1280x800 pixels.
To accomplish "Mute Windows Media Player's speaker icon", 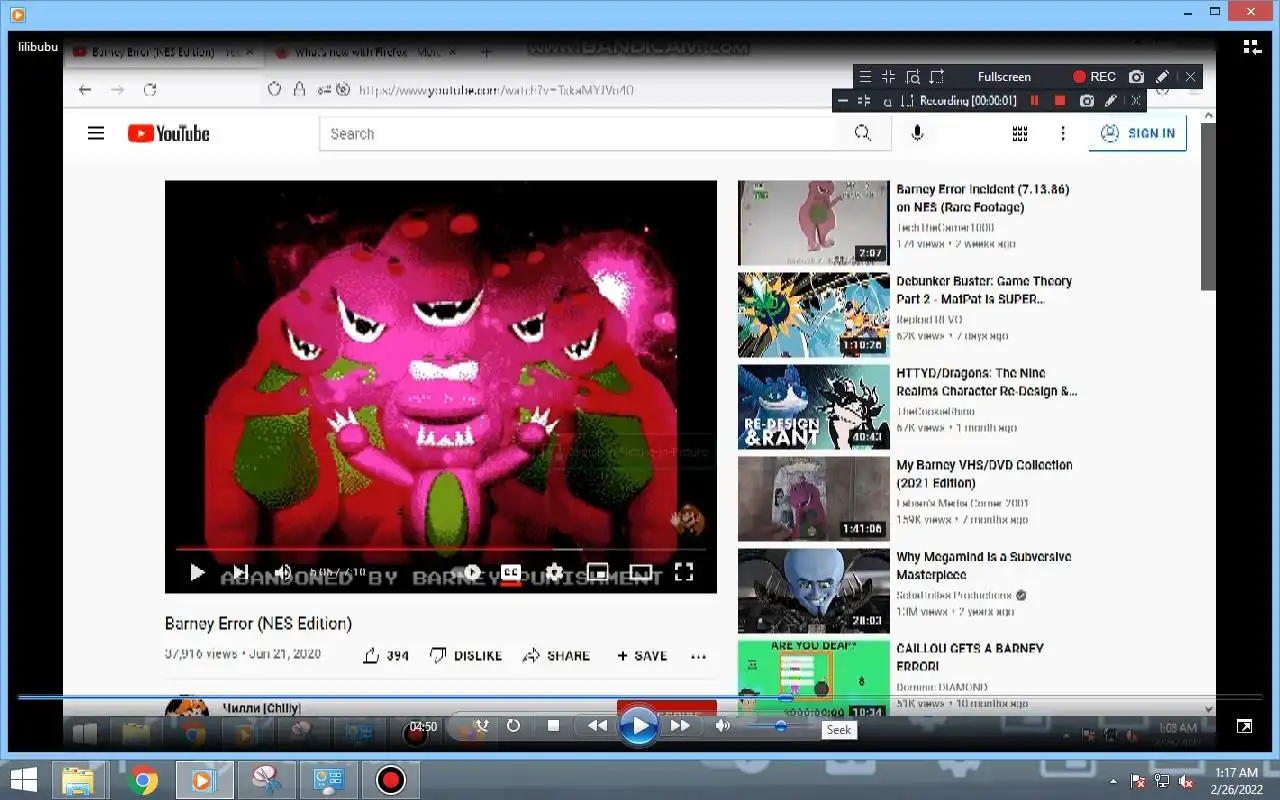I will click(722, 726).
